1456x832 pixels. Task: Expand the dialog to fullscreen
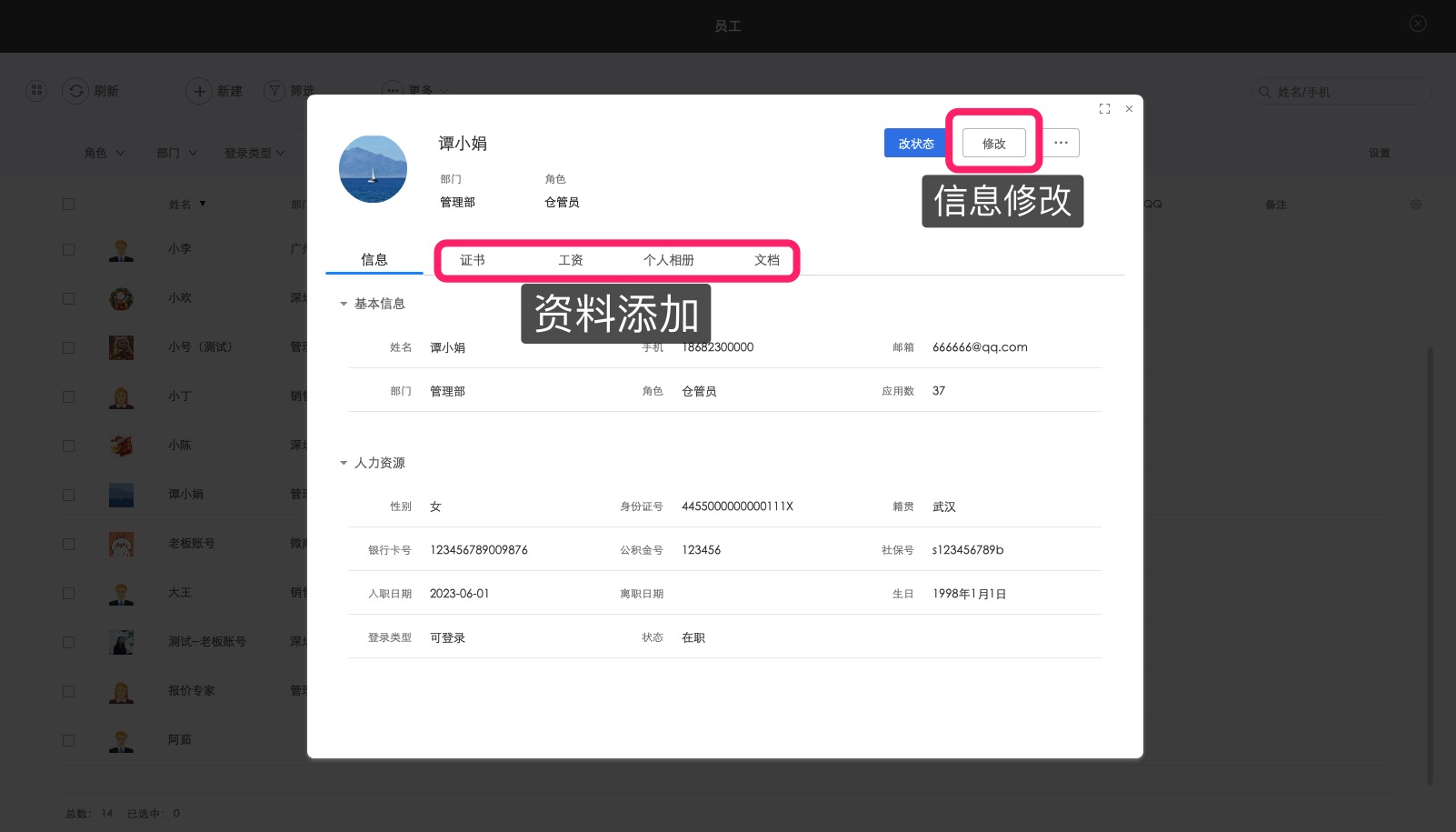tap(1104, 108)
